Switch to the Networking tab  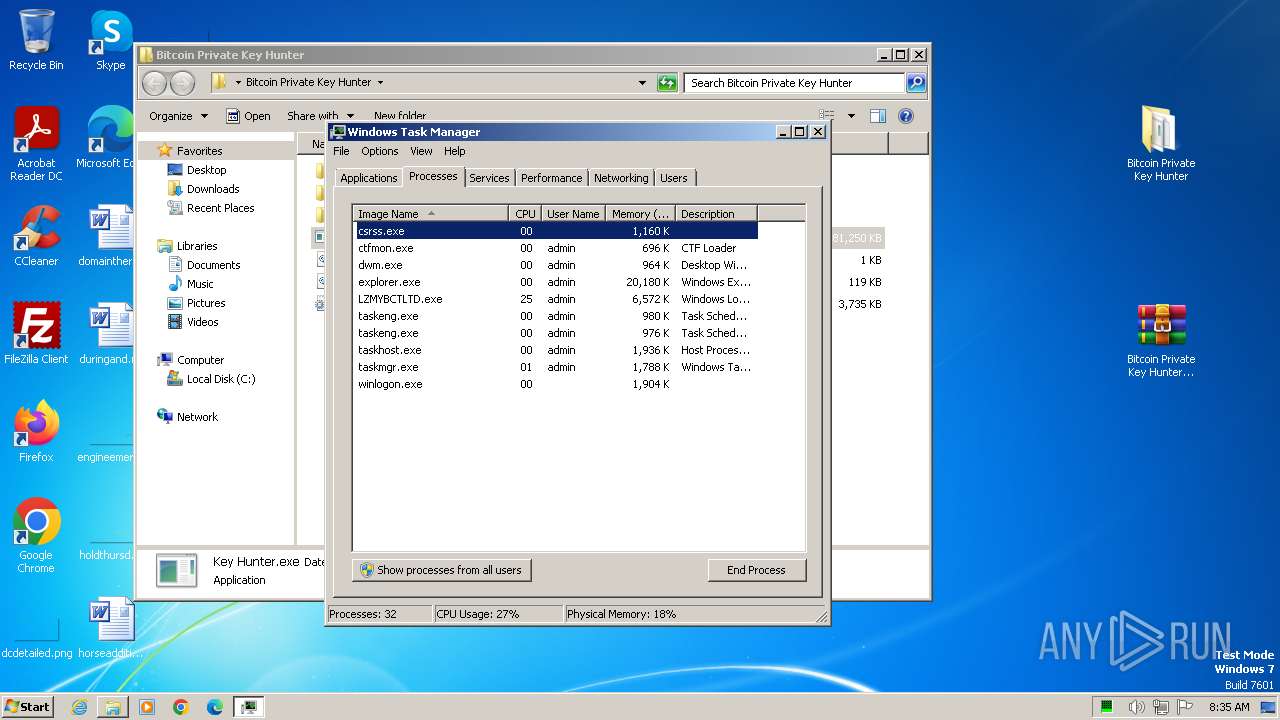(621, 178)
